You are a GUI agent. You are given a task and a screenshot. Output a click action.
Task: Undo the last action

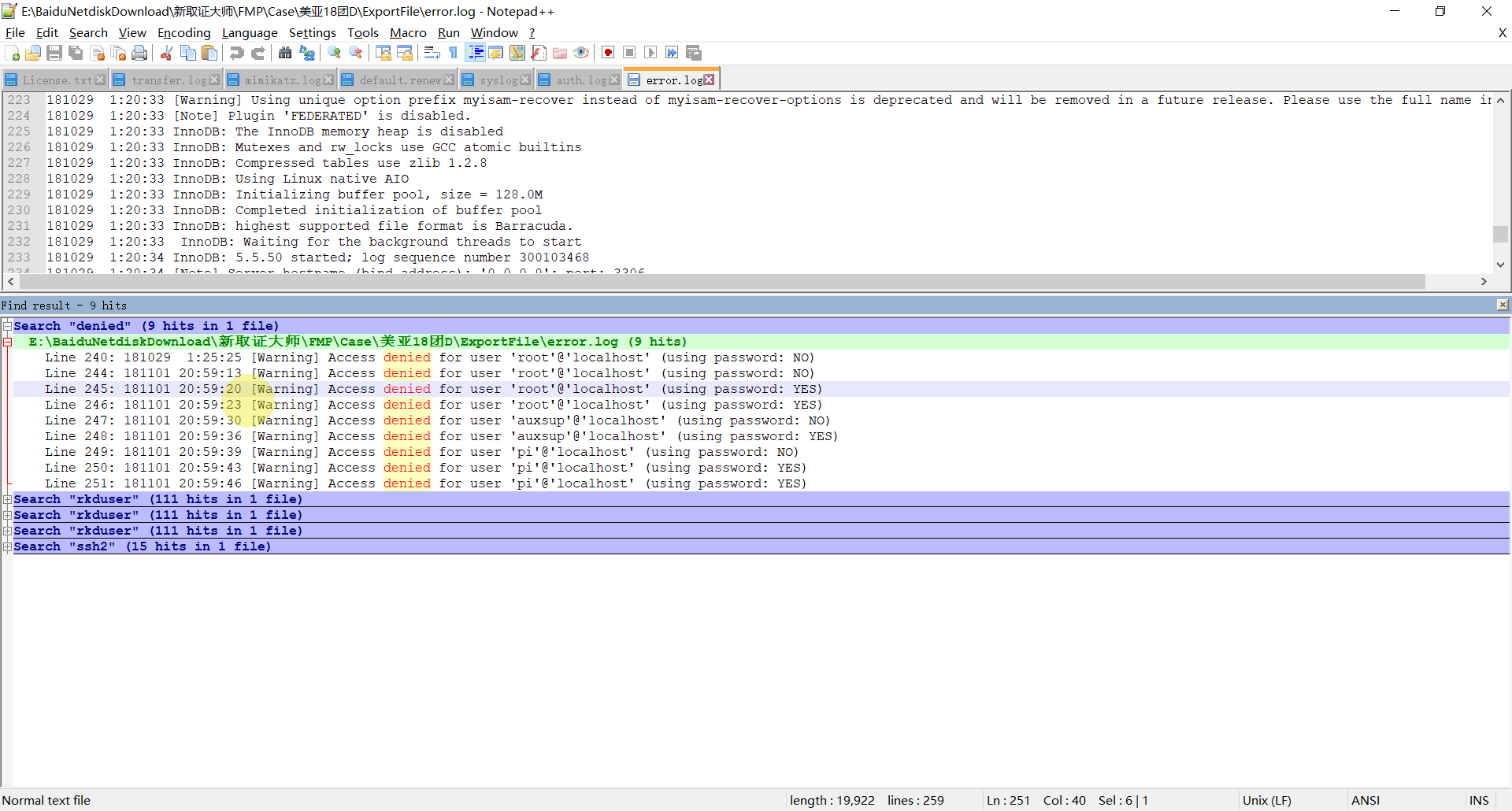[236, 53]
